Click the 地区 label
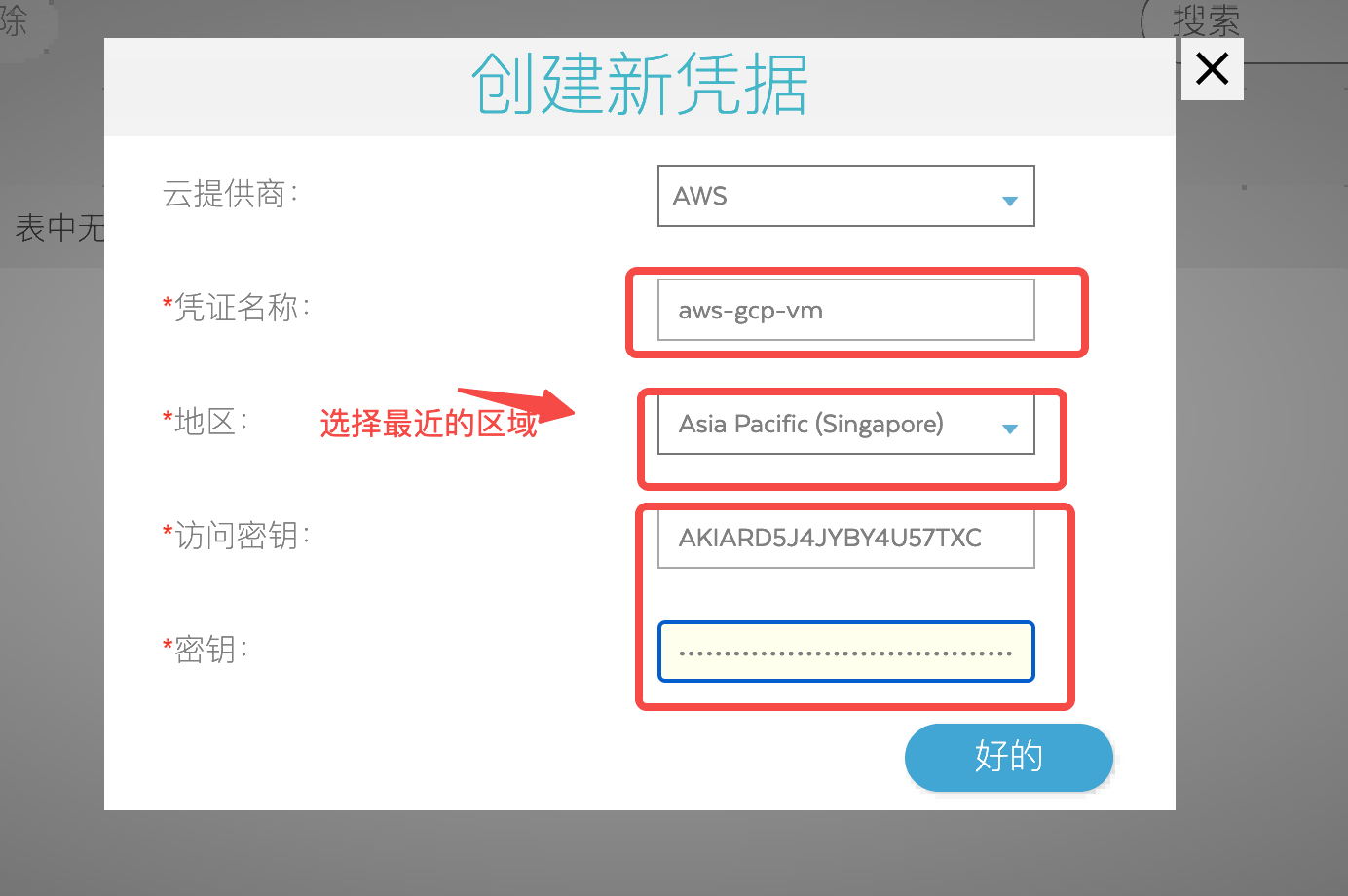Viewport: 1348px width, 896px height. point(205,422)
